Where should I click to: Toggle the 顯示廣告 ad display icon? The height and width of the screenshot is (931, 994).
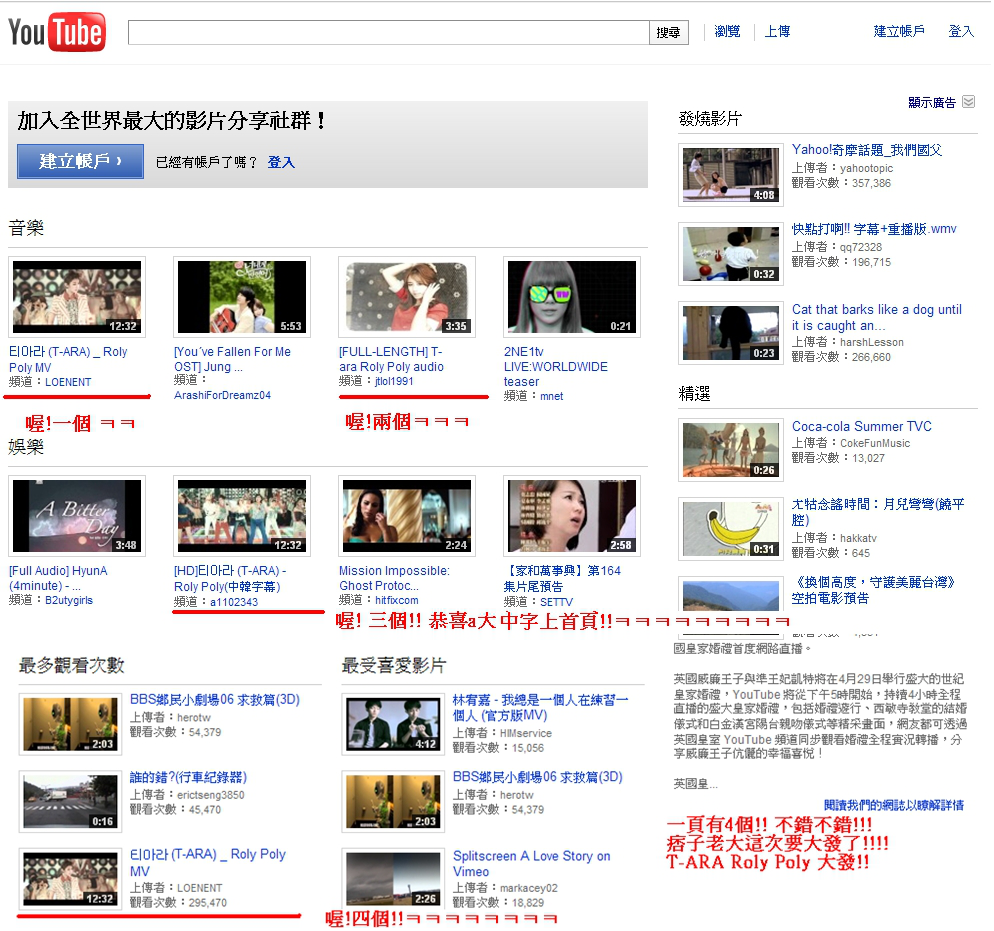click(x=967, y=102)
